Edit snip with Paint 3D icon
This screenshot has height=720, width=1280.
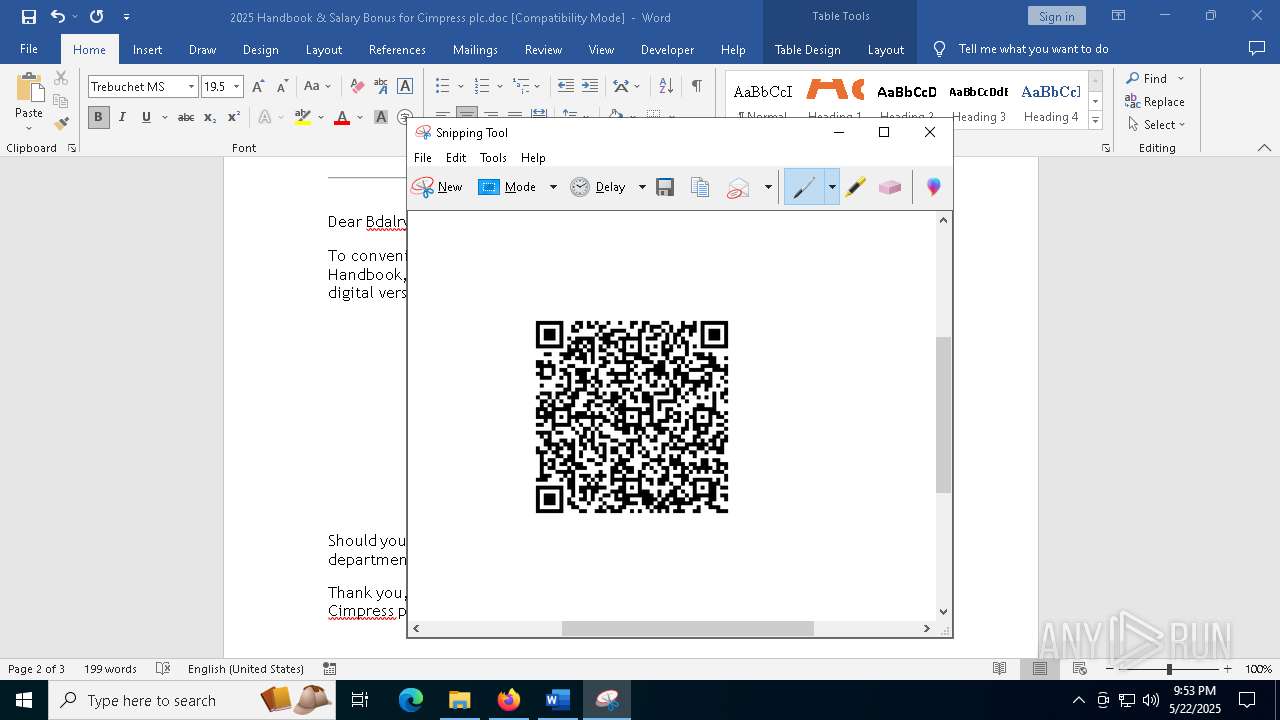point(933,187)
